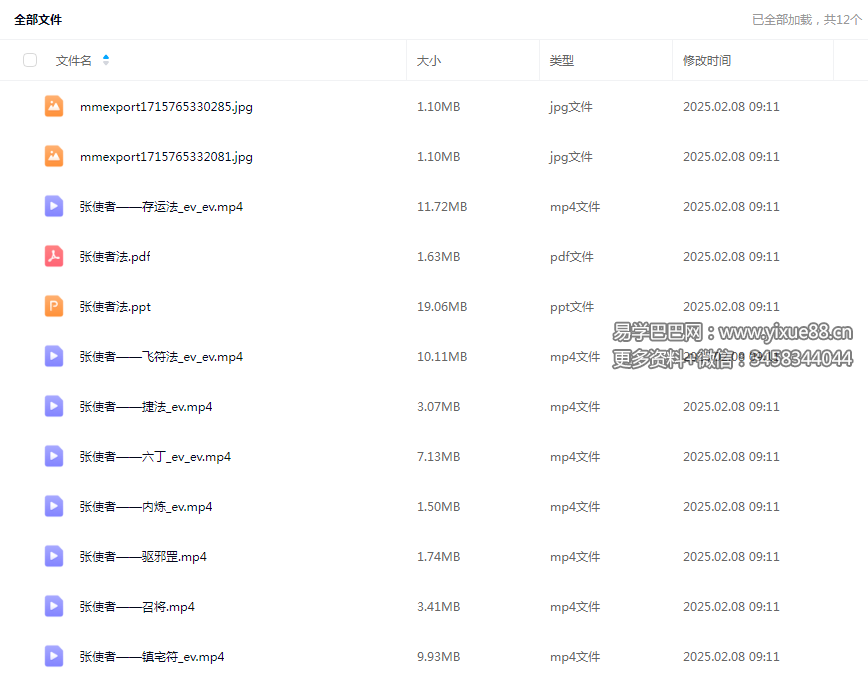The image size is (868, 691).
Task: Click the 全部文件 breadcrumb title
Action: (38, 20)
